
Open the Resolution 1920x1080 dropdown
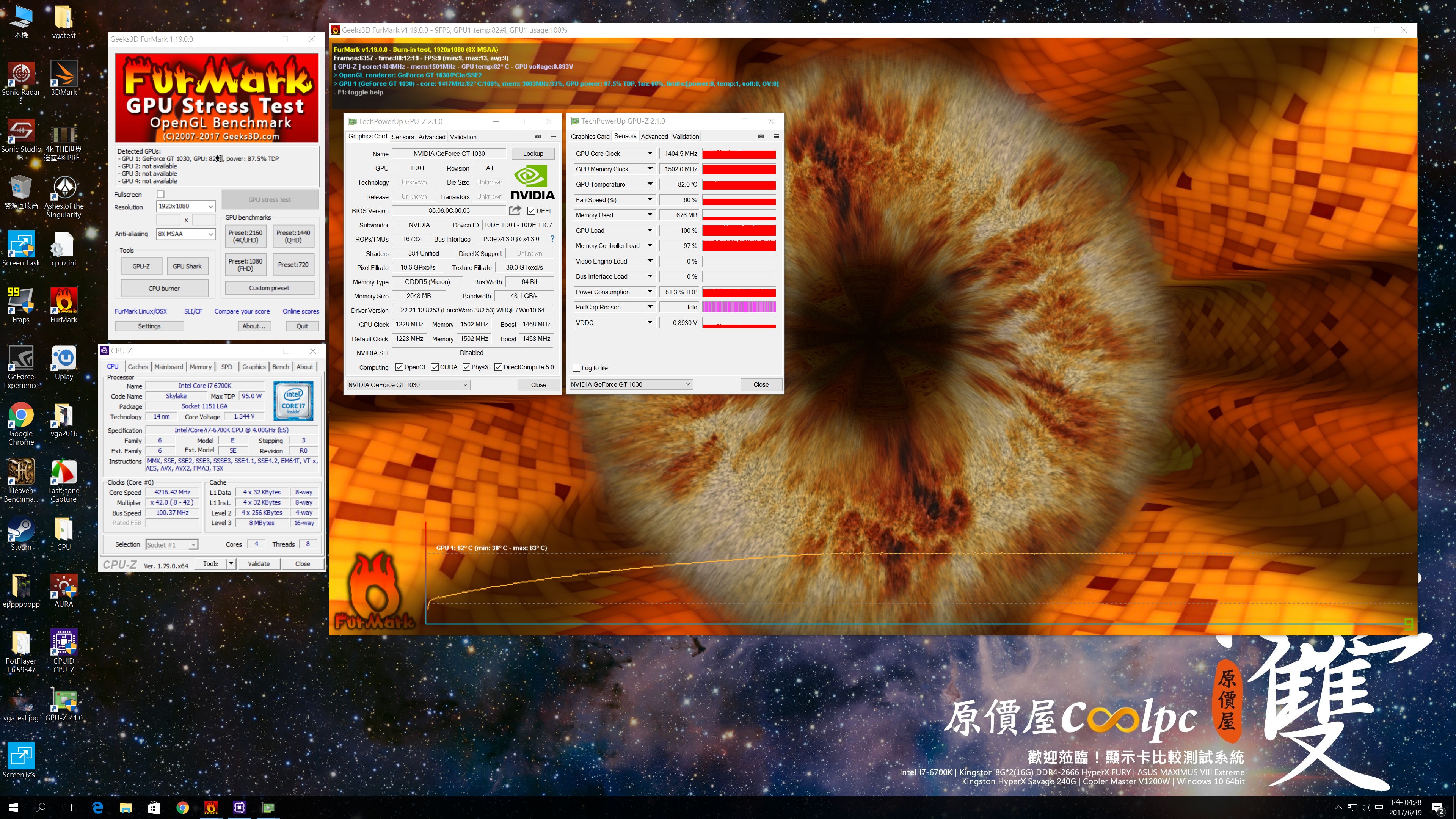click(186, 206)
